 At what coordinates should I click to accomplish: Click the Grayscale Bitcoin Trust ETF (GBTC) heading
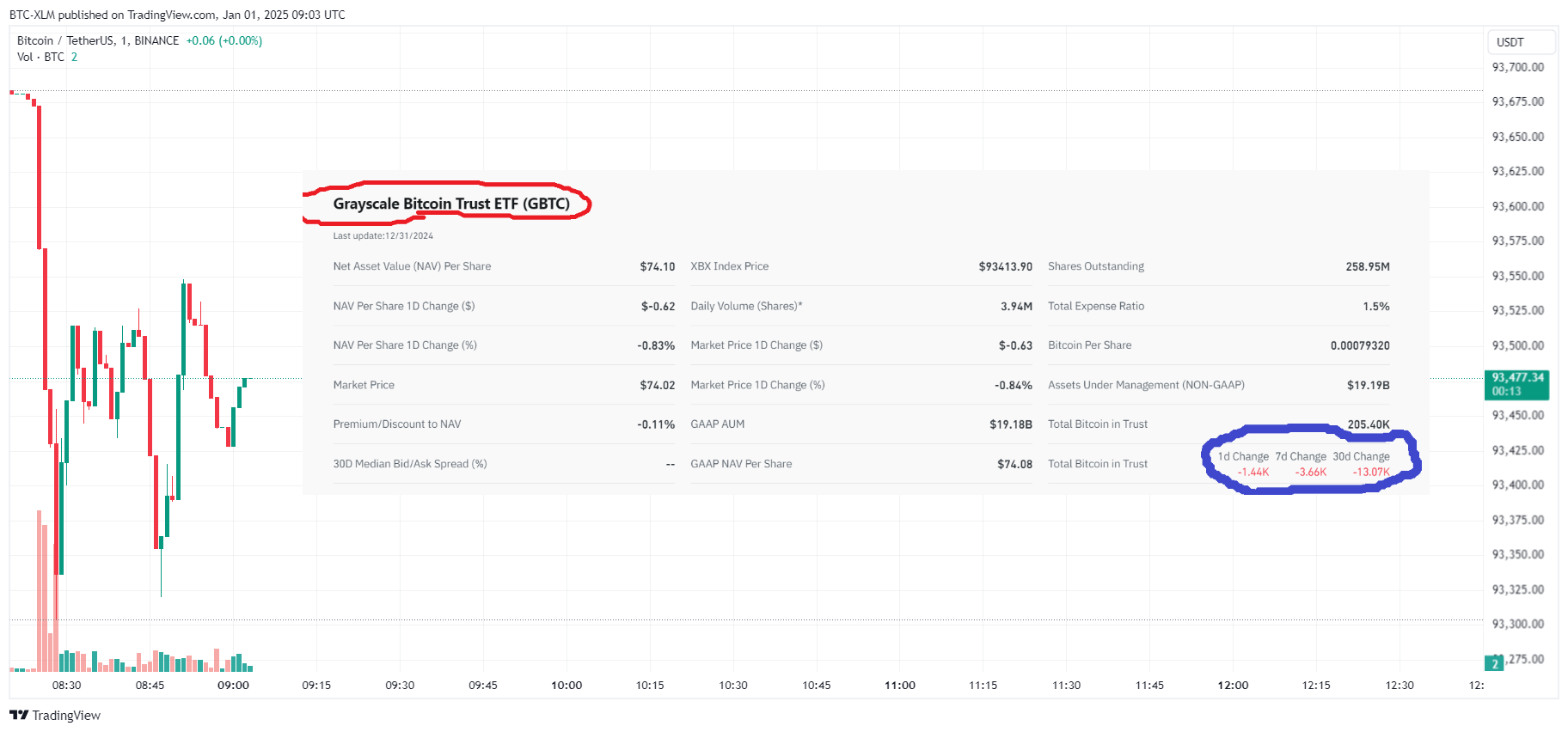tap(451, 204)
